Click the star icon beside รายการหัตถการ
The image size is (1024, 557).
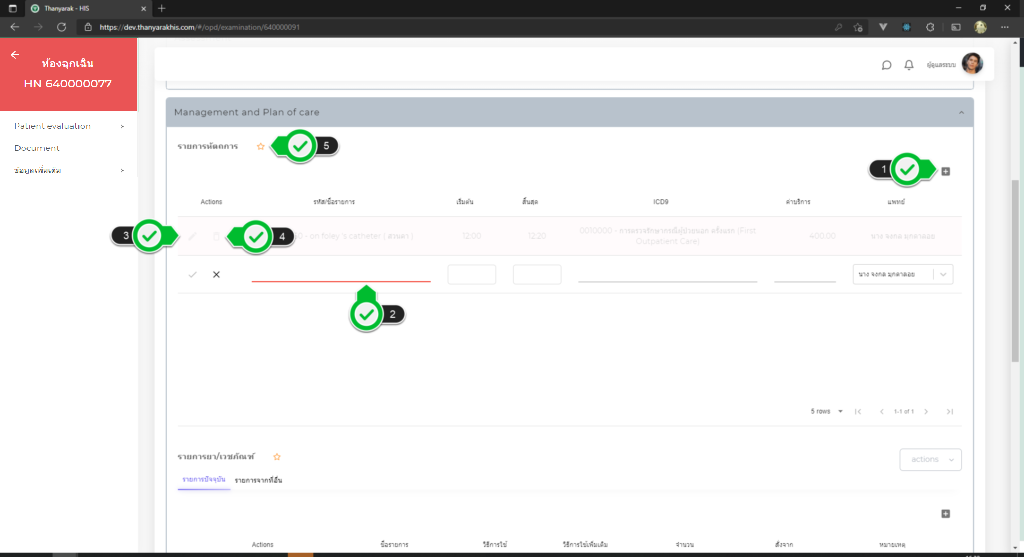tap(260, 146)
